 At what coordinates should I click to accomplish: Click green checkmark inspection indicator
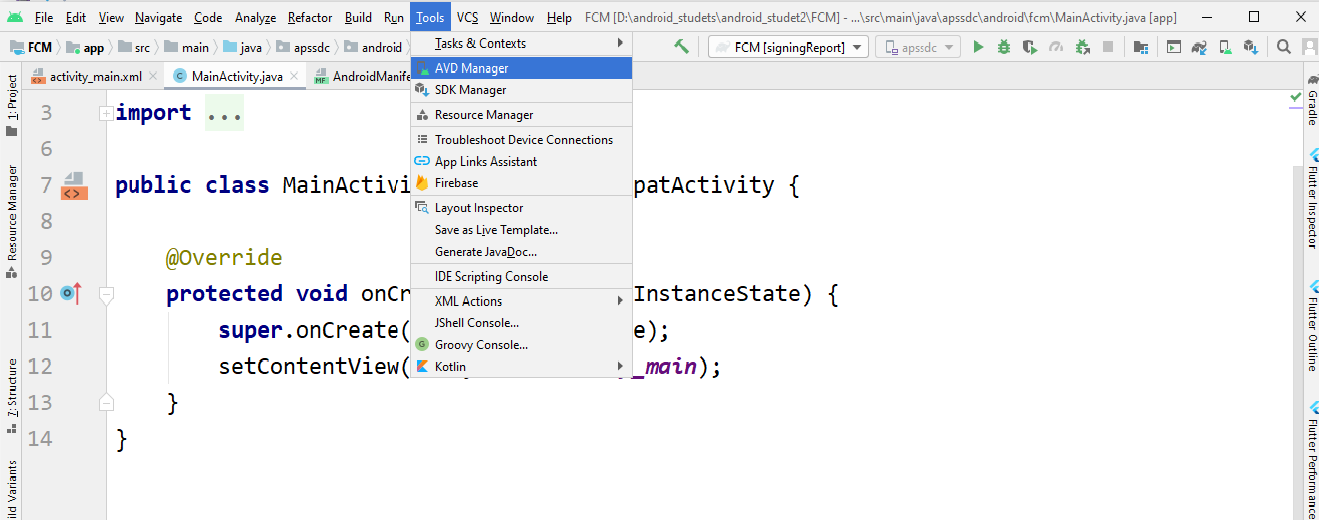tap(1296, 98)
